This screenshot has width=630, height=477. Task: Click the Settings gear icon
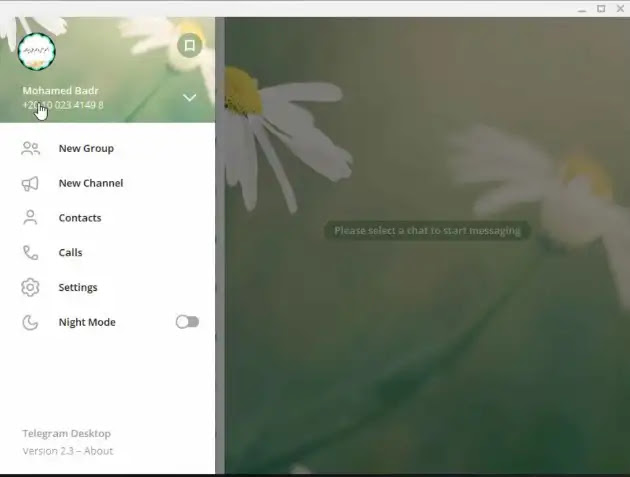[x=30, y=287]
